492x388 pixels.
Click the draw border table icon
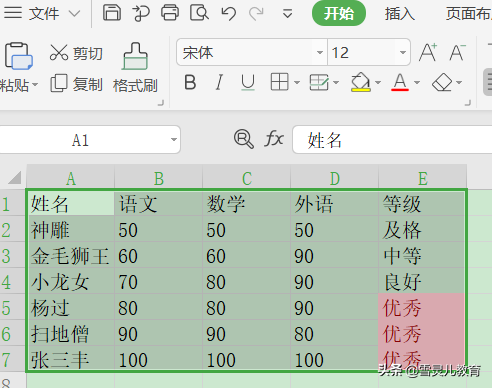(x=319, y=82)
